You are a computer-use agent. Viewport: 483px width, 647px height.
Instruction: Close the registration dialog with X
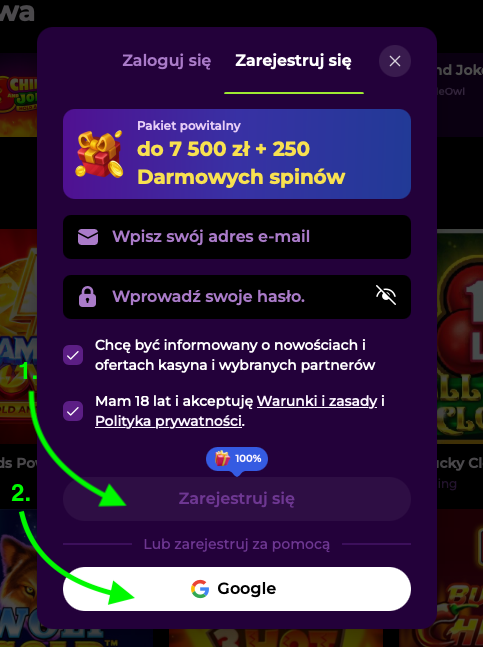(395, 61)
